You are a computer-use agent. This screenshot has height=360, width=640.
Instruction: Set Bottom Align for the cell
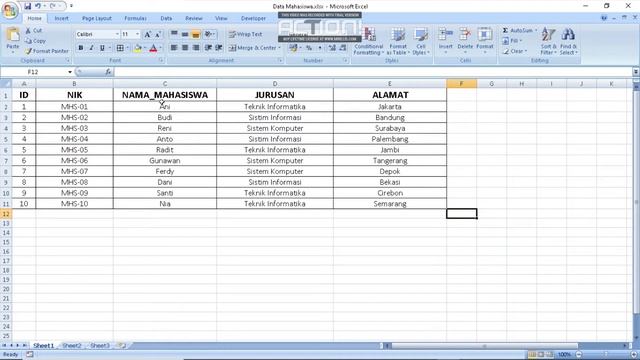pos(196,34)
